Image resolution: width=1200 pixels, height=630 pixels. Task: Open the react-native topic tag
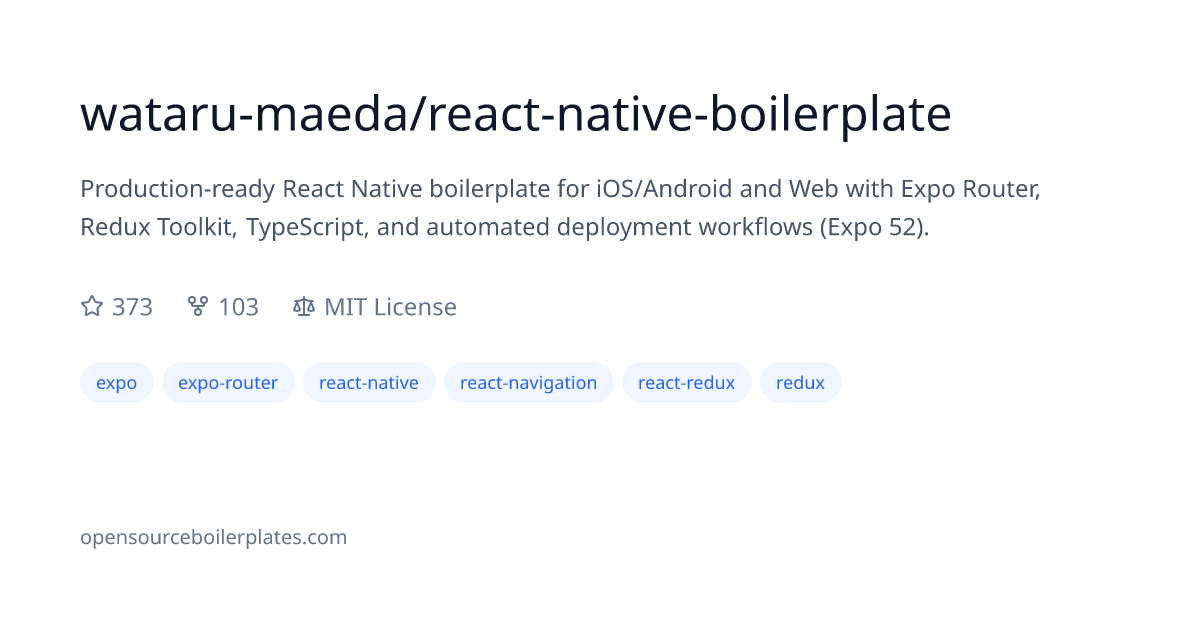tap(369, 382)
